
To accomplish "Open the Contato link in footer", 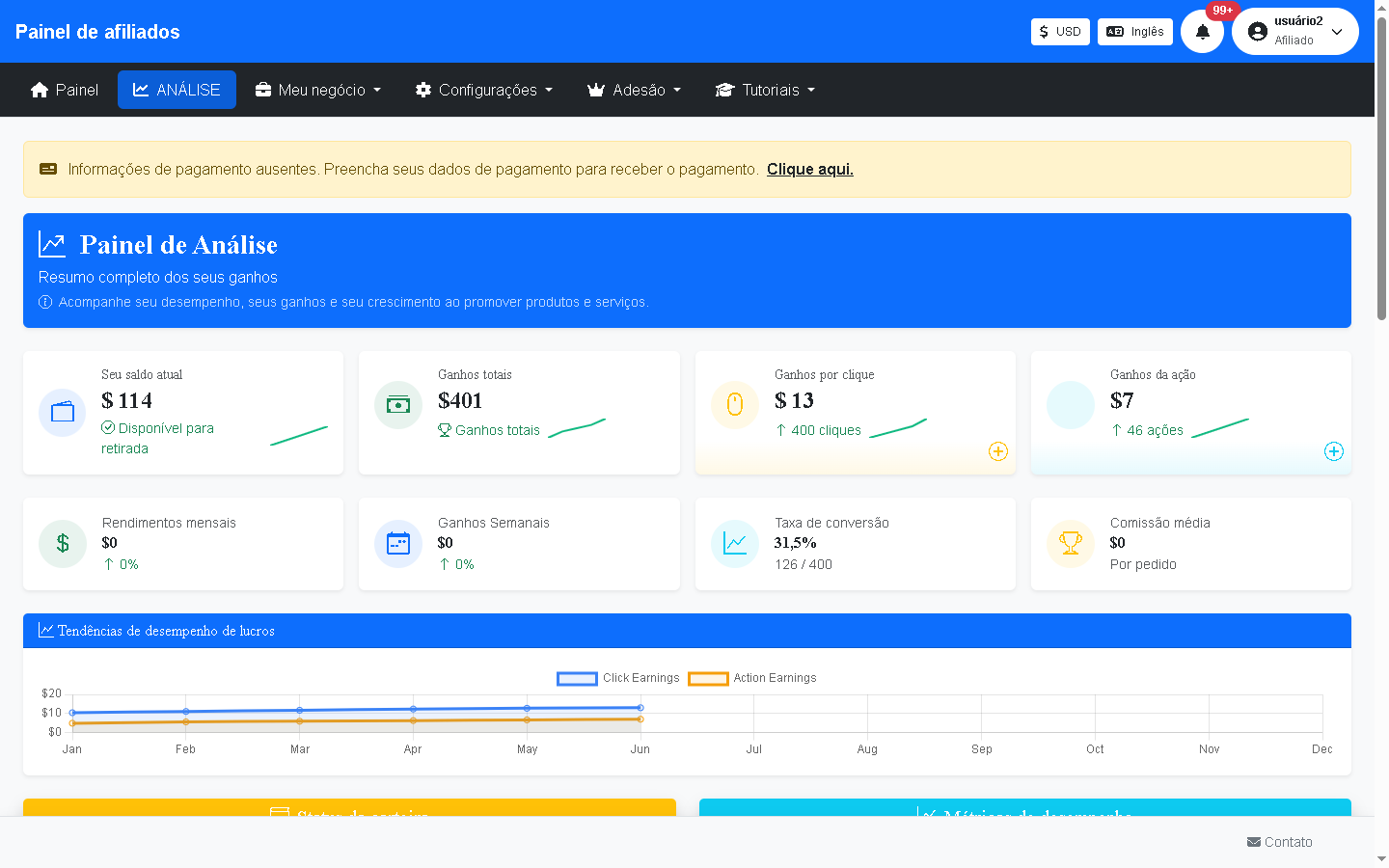I will (x=1279, y=842).
